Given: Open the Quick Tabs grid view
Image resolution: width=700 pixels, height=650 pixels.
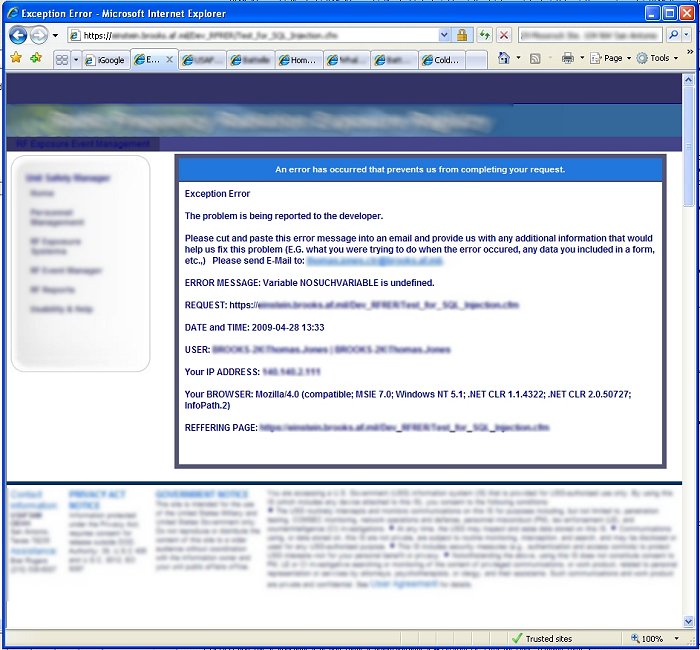Looking at the screenshot, I should (x=62, y=60).
